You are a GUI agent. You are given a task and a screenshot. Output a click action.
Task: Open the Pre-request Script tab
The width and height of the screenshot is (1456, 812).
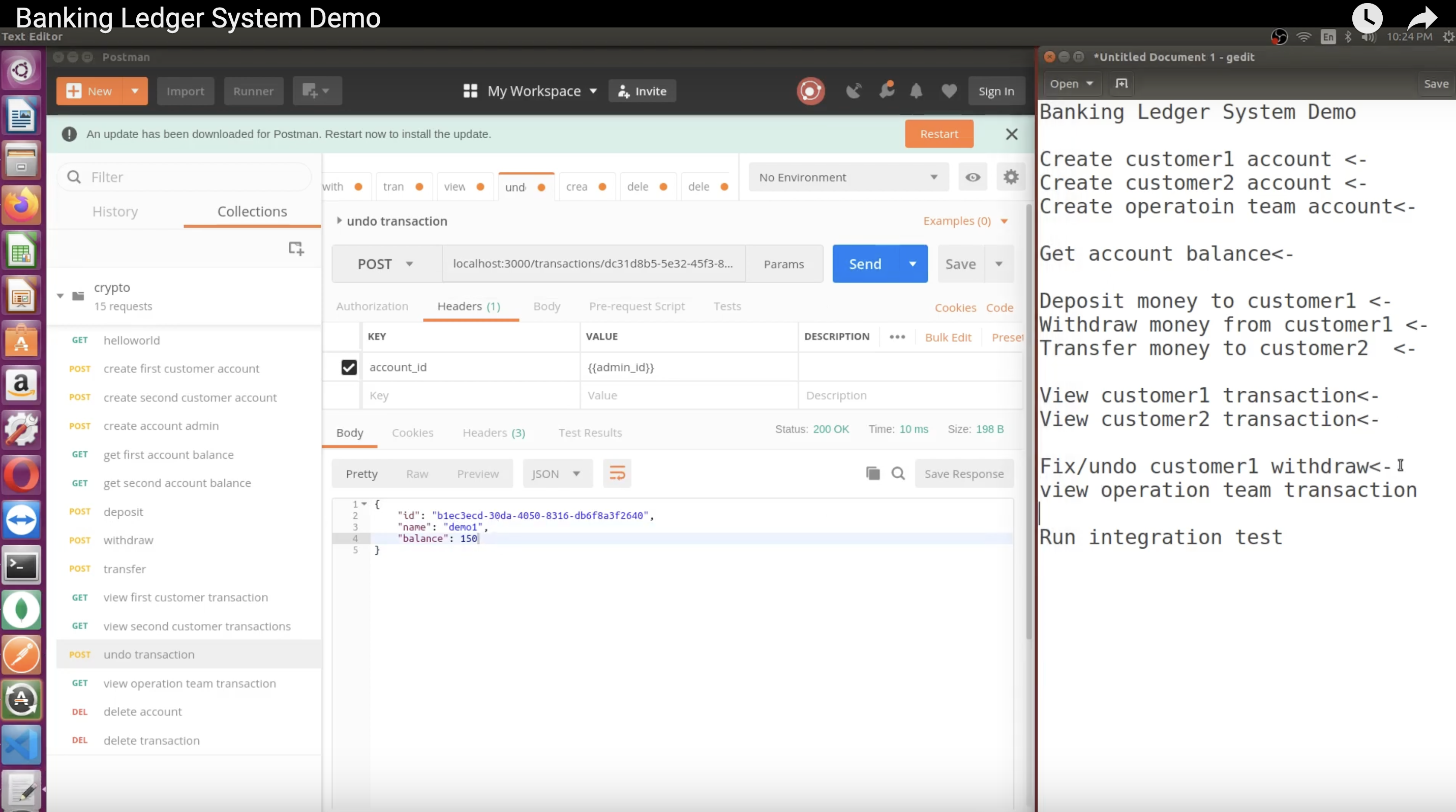click(x=636, y=306)
